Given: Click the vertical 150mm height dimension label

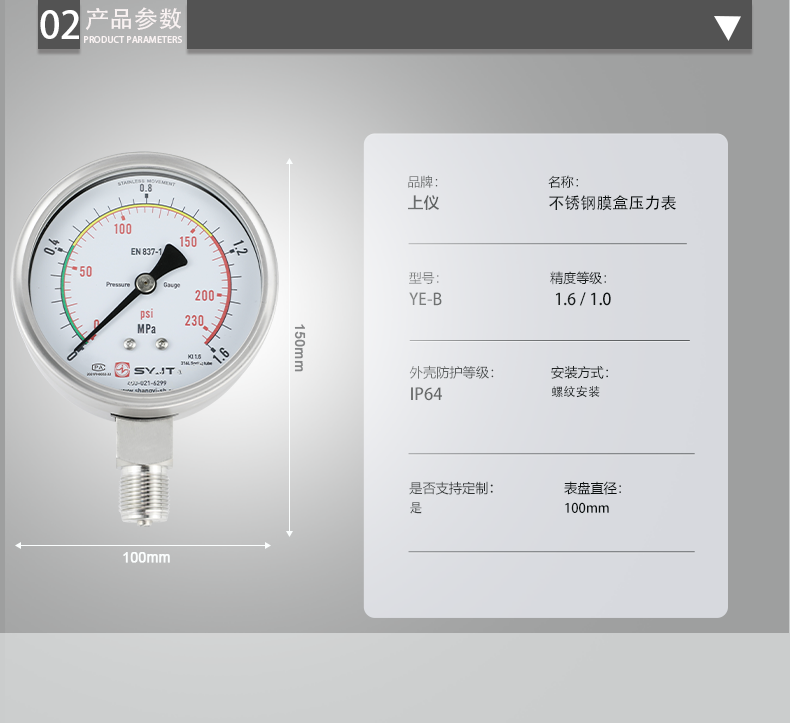Looking at the screenshot, I should coord(298,347).
